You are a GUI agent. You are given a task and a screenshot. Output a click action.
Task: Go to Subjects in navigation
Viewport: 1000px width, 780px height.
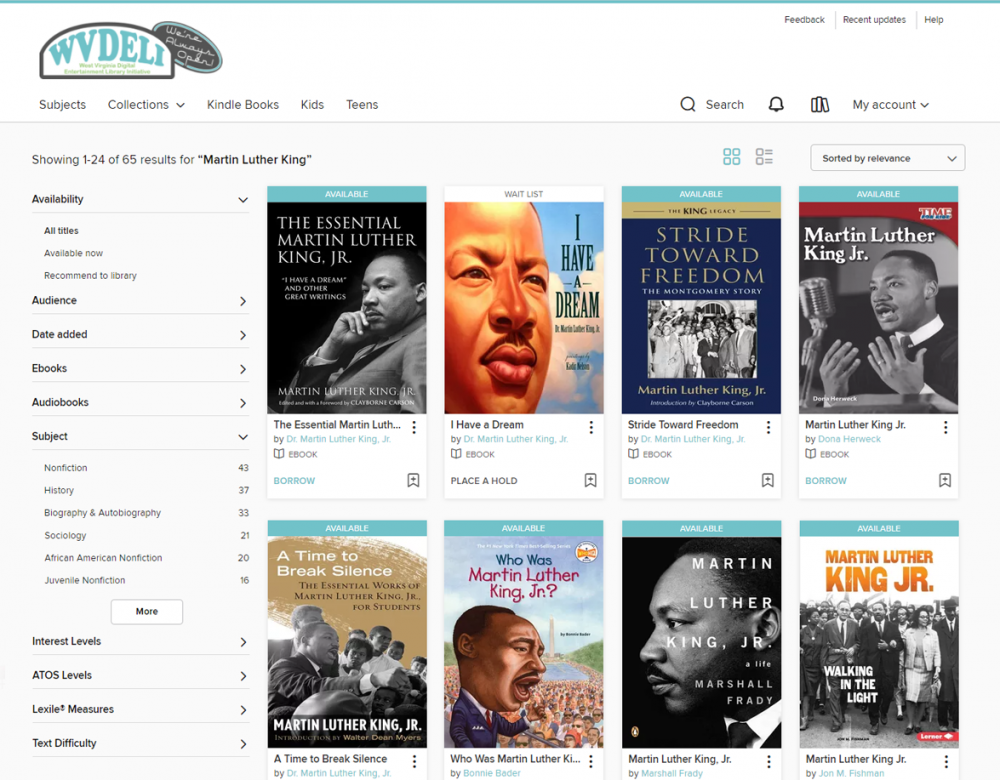coord(62,105)
